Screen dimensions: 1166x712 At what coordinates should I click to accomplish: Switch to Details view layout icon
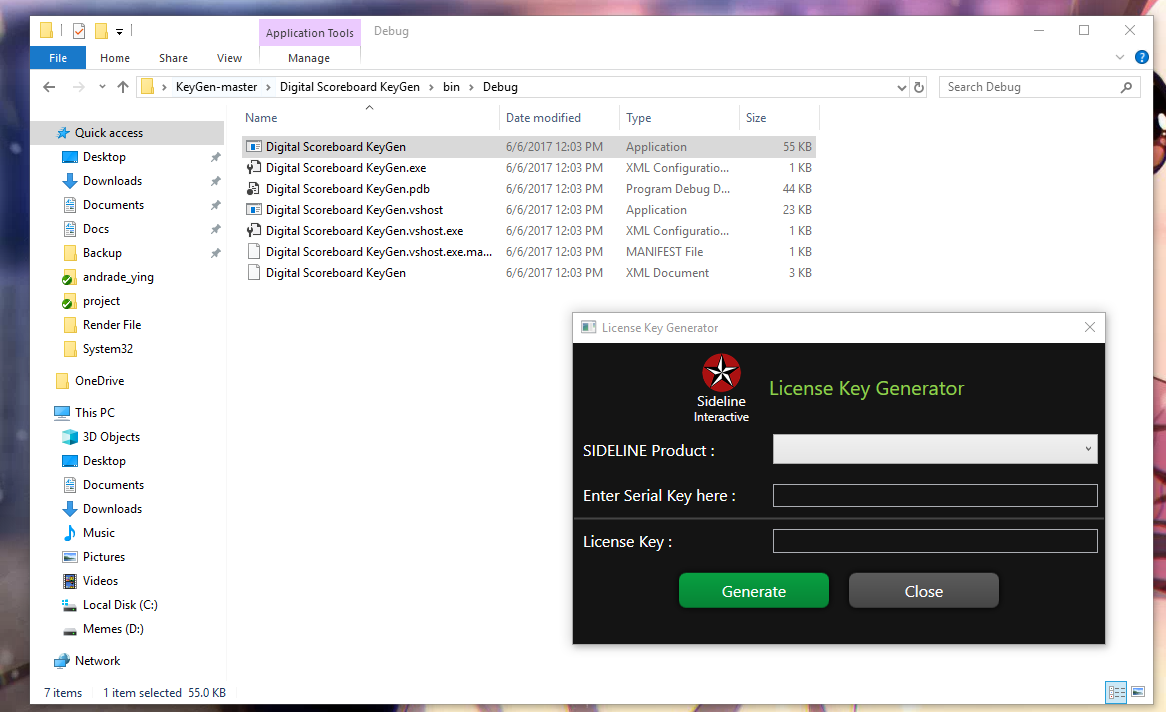1116,692
